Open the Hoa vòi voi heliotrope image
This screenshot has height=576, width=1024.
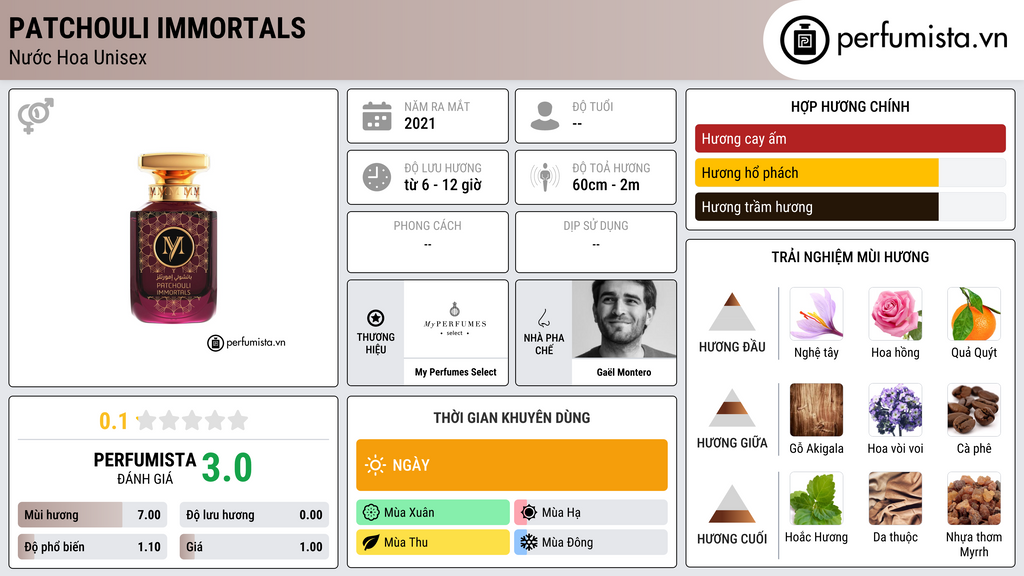pos(895,410)
